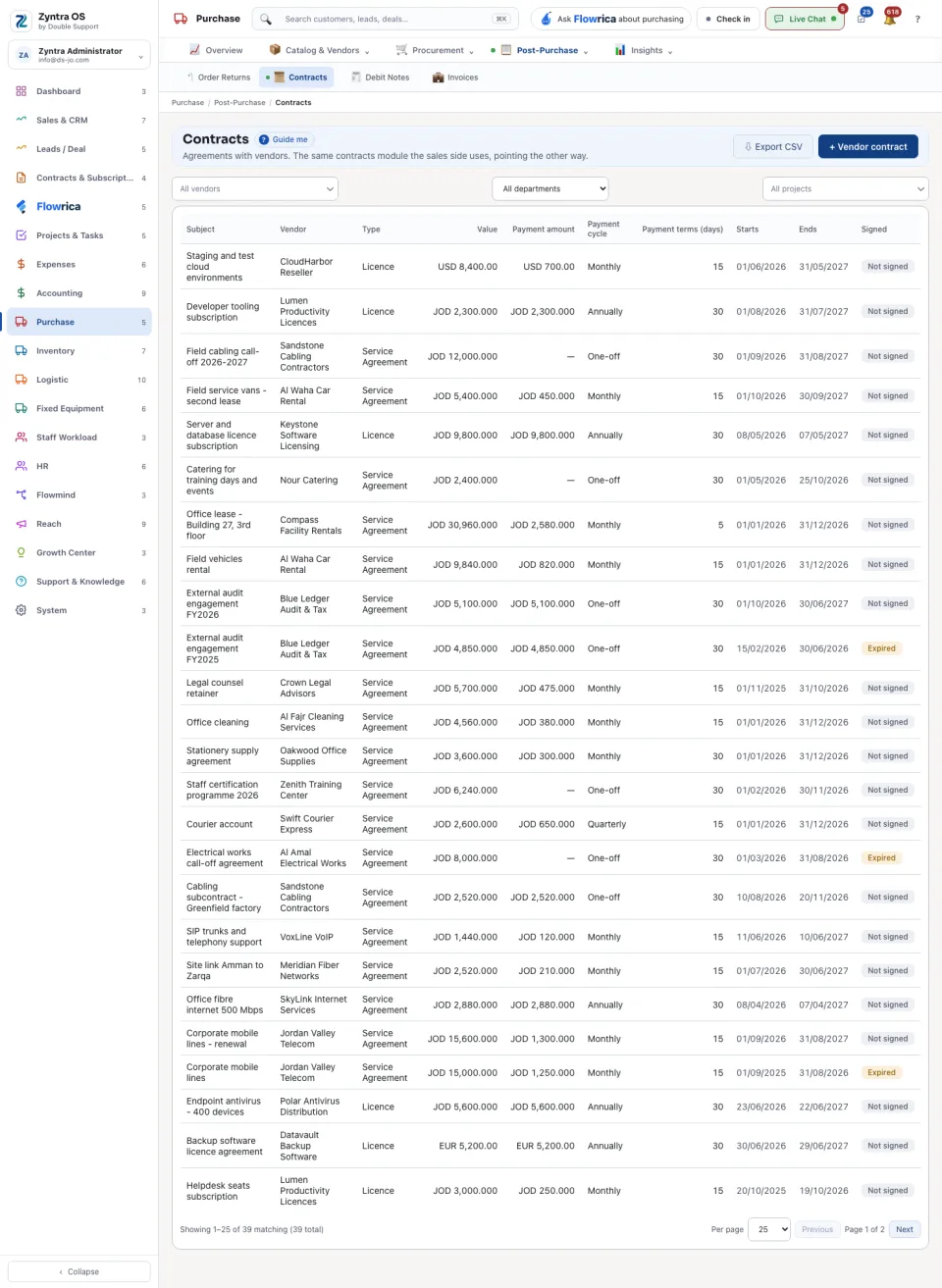Open Contracts & Subscriptions sidebar icon
942x1288 pixels.
[21, 178]
